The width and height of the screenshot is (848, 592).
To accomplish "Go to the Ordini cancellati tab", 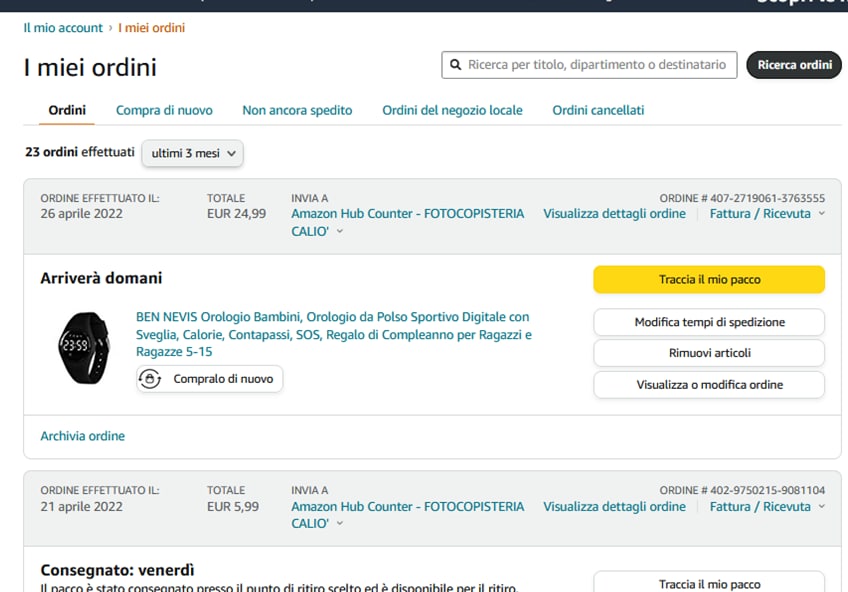I will [x=598, y=110].
